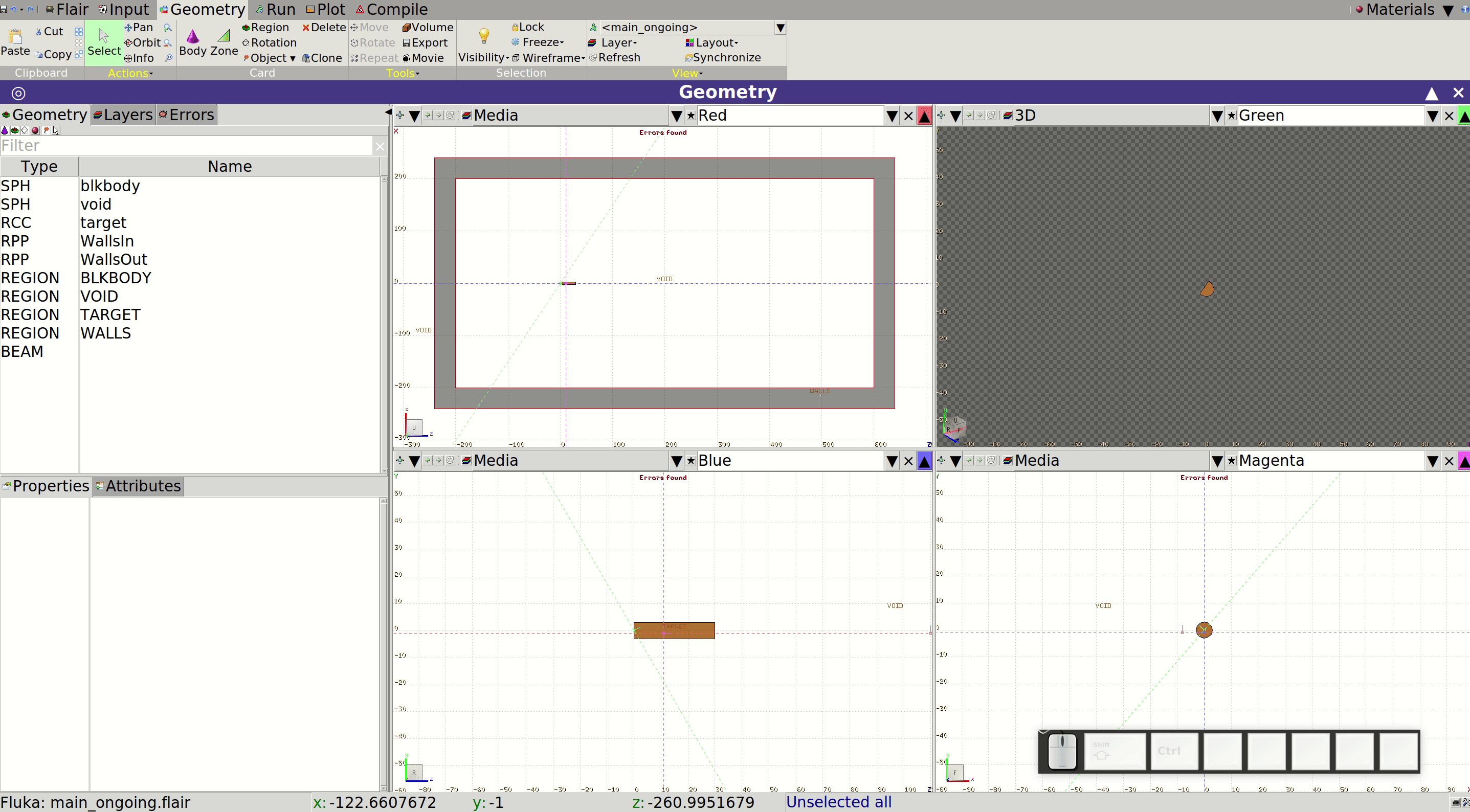The height and width of the screenshot is (812, 1470).
Task: Click the undo arrow icon
Action: [x=13, y=9]
